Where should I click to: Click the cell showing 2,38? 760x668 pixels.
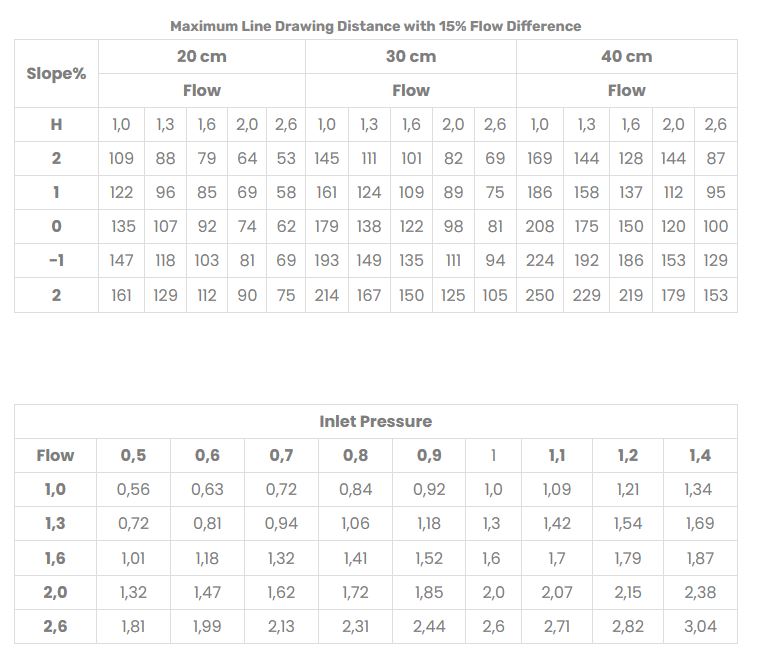point(700,593)
